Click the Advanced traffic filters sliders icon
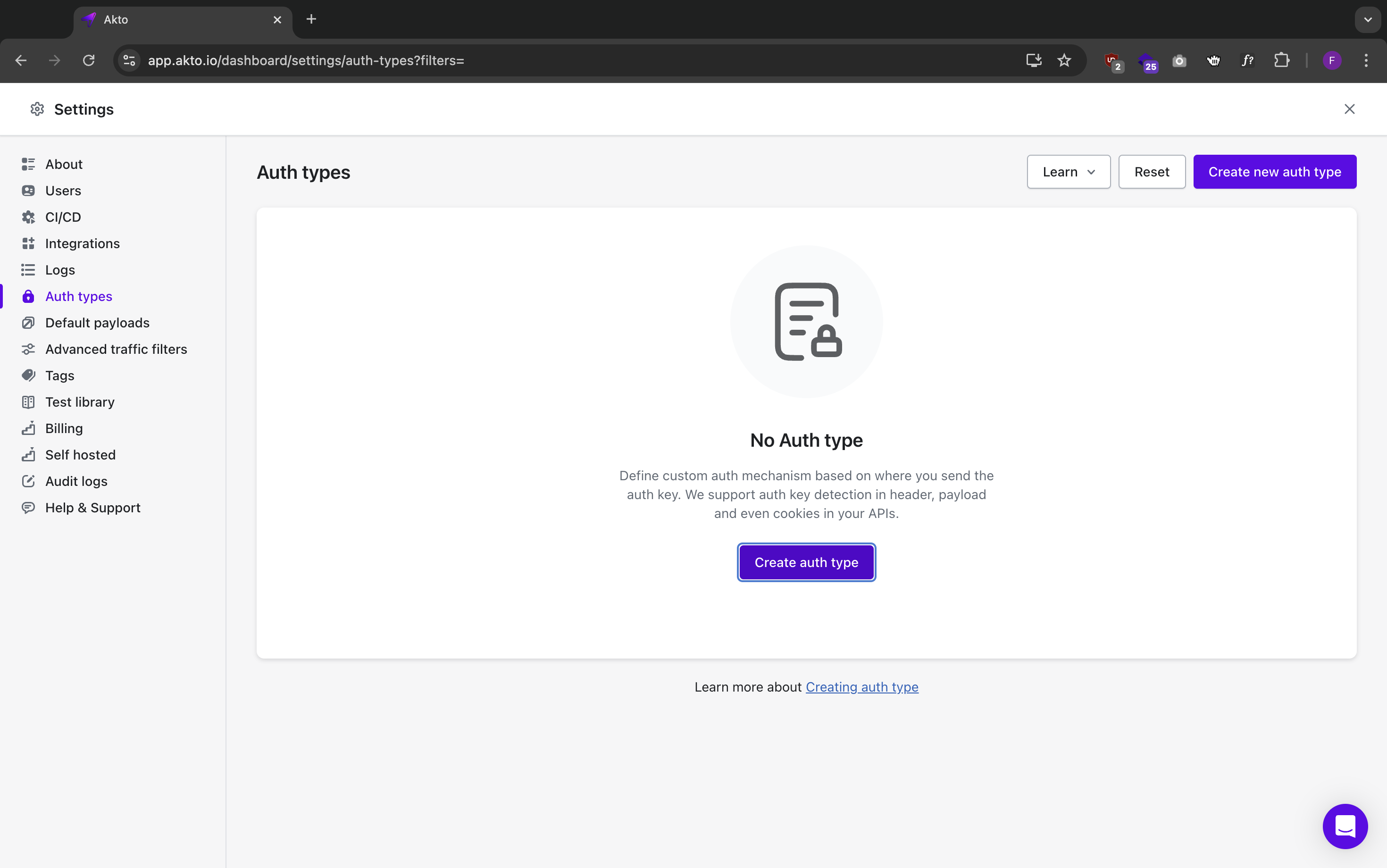Viewport: 1387px width, 868px height. (28, 349)
